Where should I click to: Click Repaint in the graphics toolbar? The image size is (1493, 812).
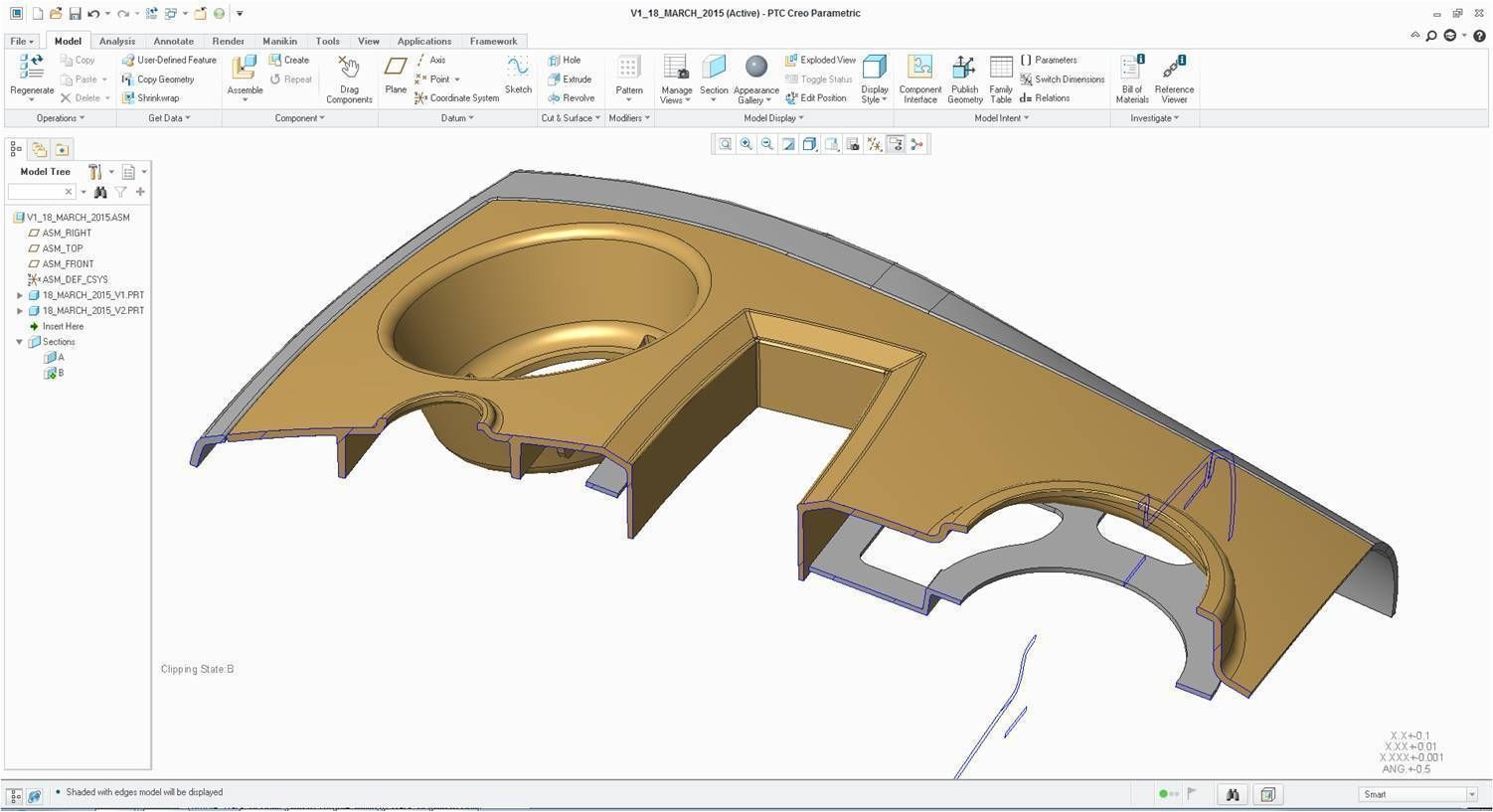click(x=788, y=144)
